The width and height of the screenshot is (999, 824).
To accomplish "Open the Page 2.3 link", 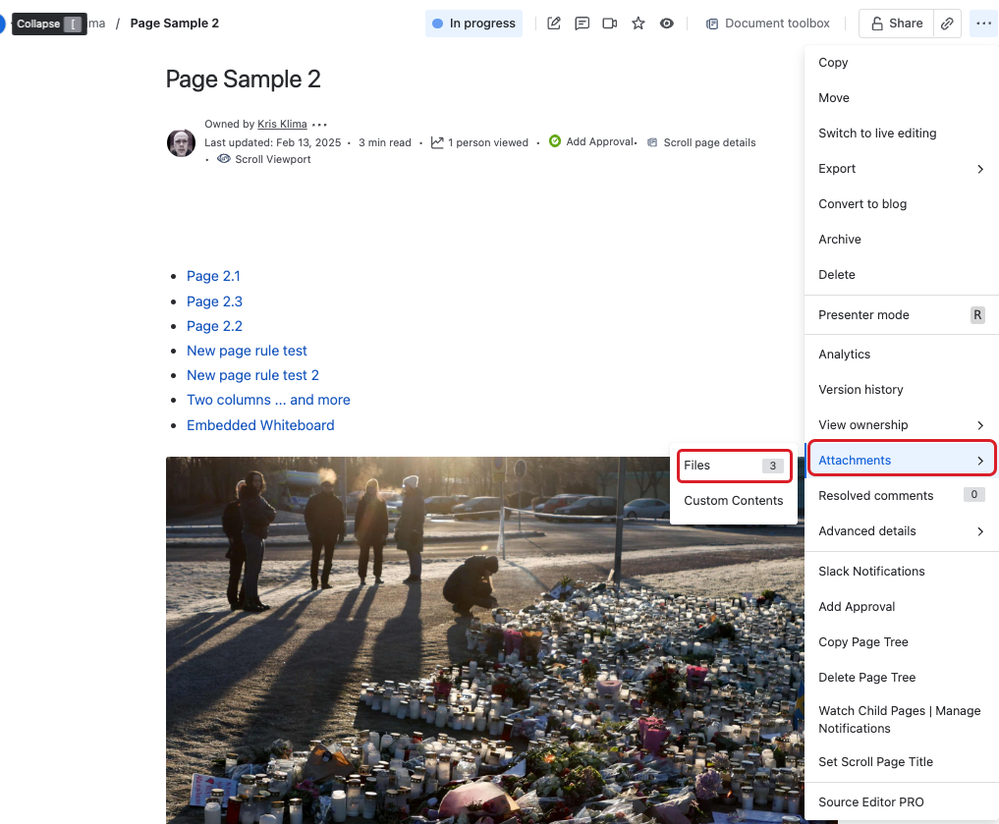I will pos(215,301).
